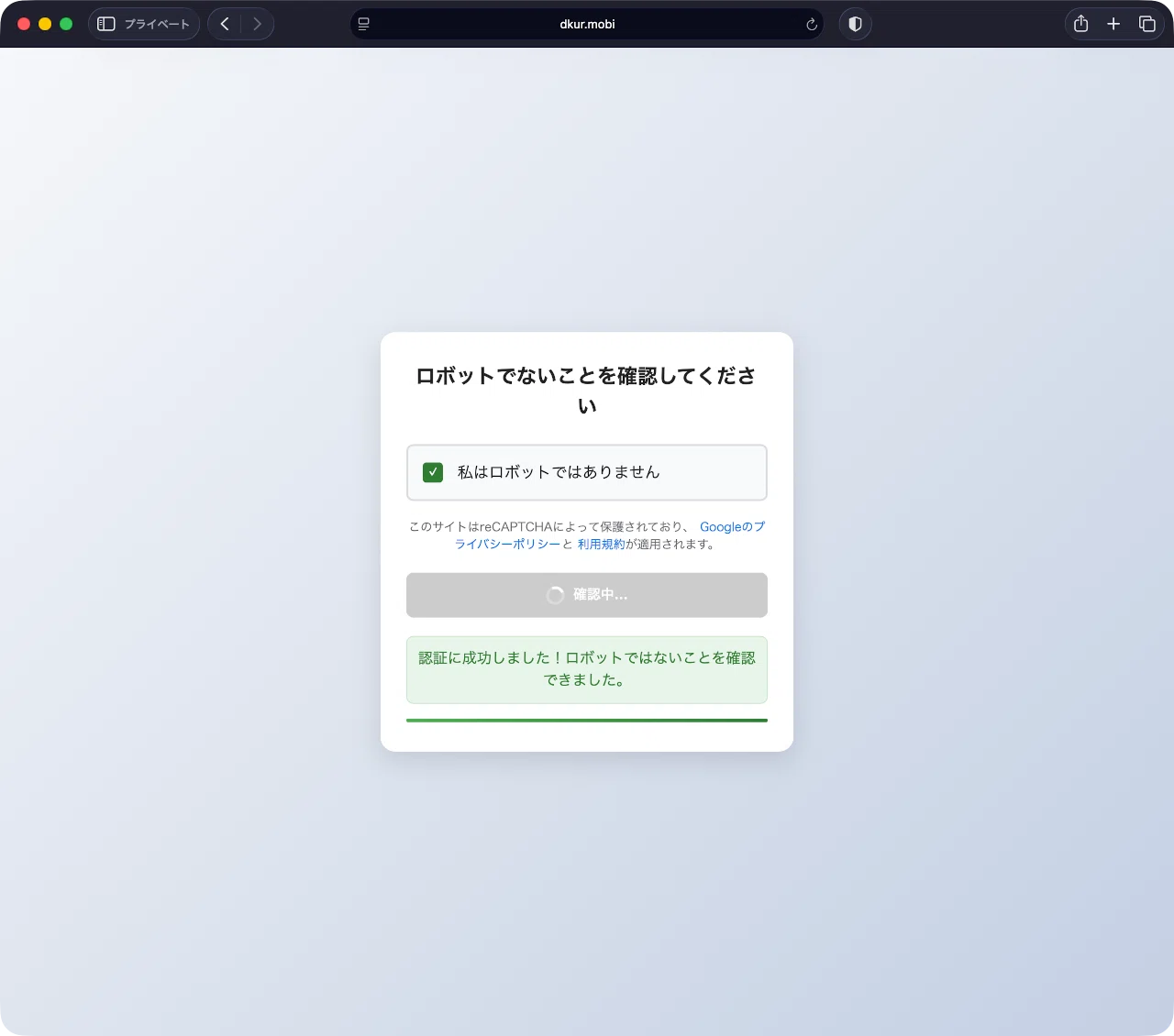Open the 利用規約 link
The width and height of the screenshot is (1174, 1036).
point(601,544)
